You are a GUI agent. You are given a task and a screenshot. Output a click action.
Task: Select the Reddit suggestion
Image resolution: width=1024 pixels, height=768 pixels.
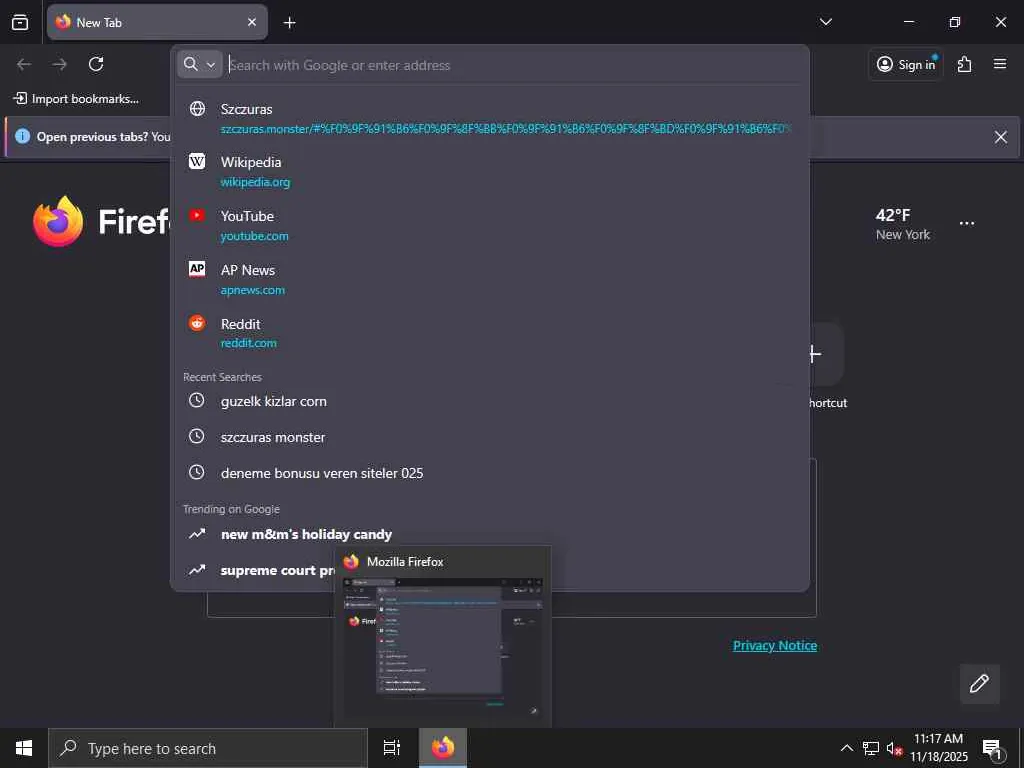[489, 332]
